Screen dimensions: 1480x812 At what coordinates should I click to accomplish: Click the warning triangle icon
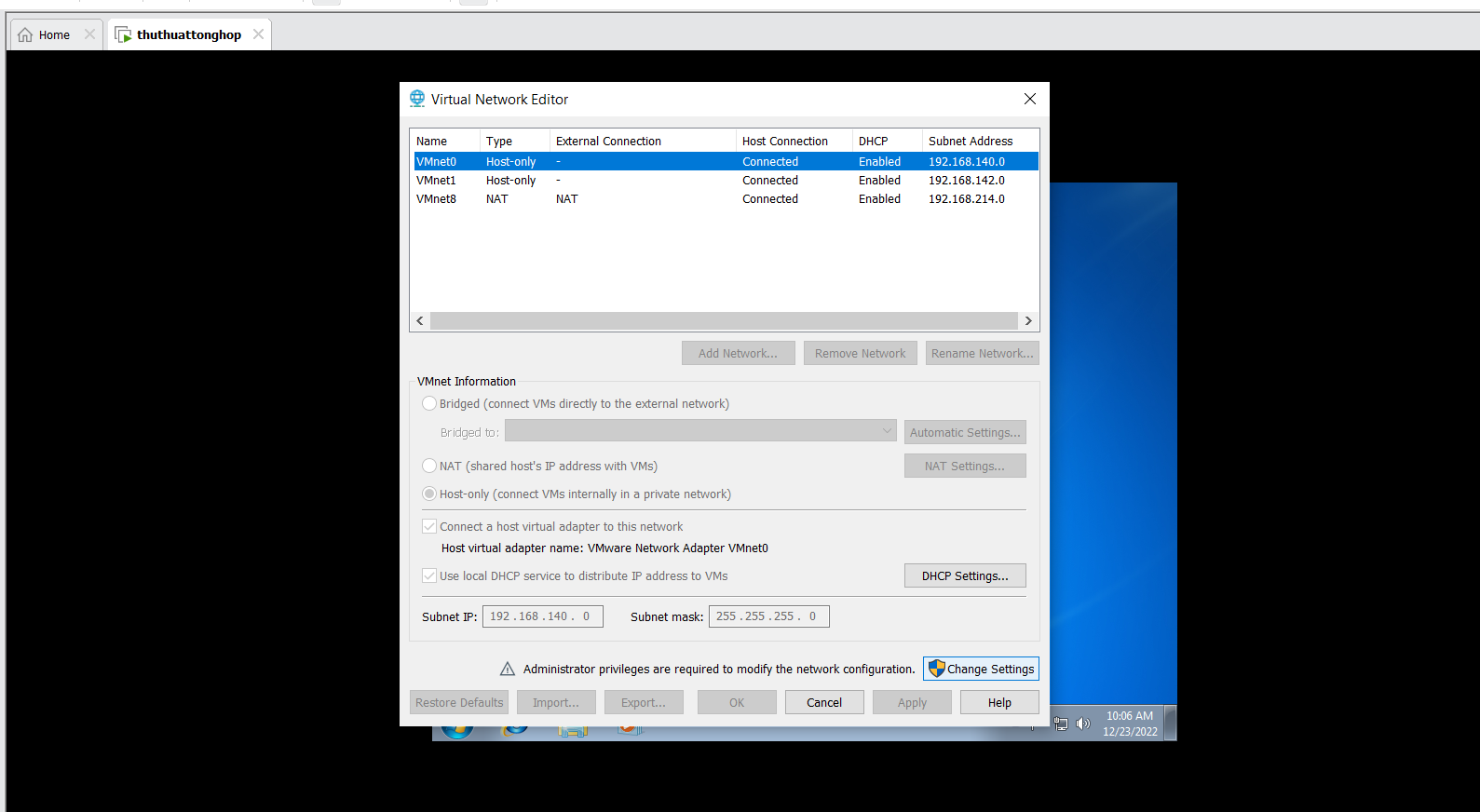coord(508,669)
